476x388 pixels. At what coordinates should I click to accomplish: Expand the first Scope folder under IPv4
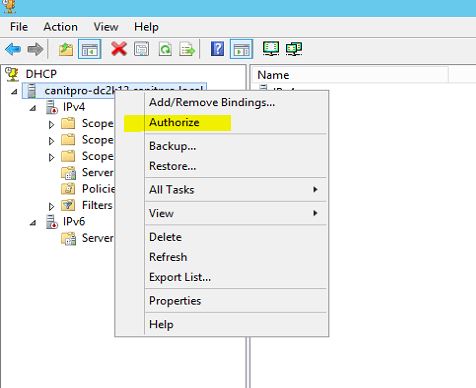click(51, 124)
